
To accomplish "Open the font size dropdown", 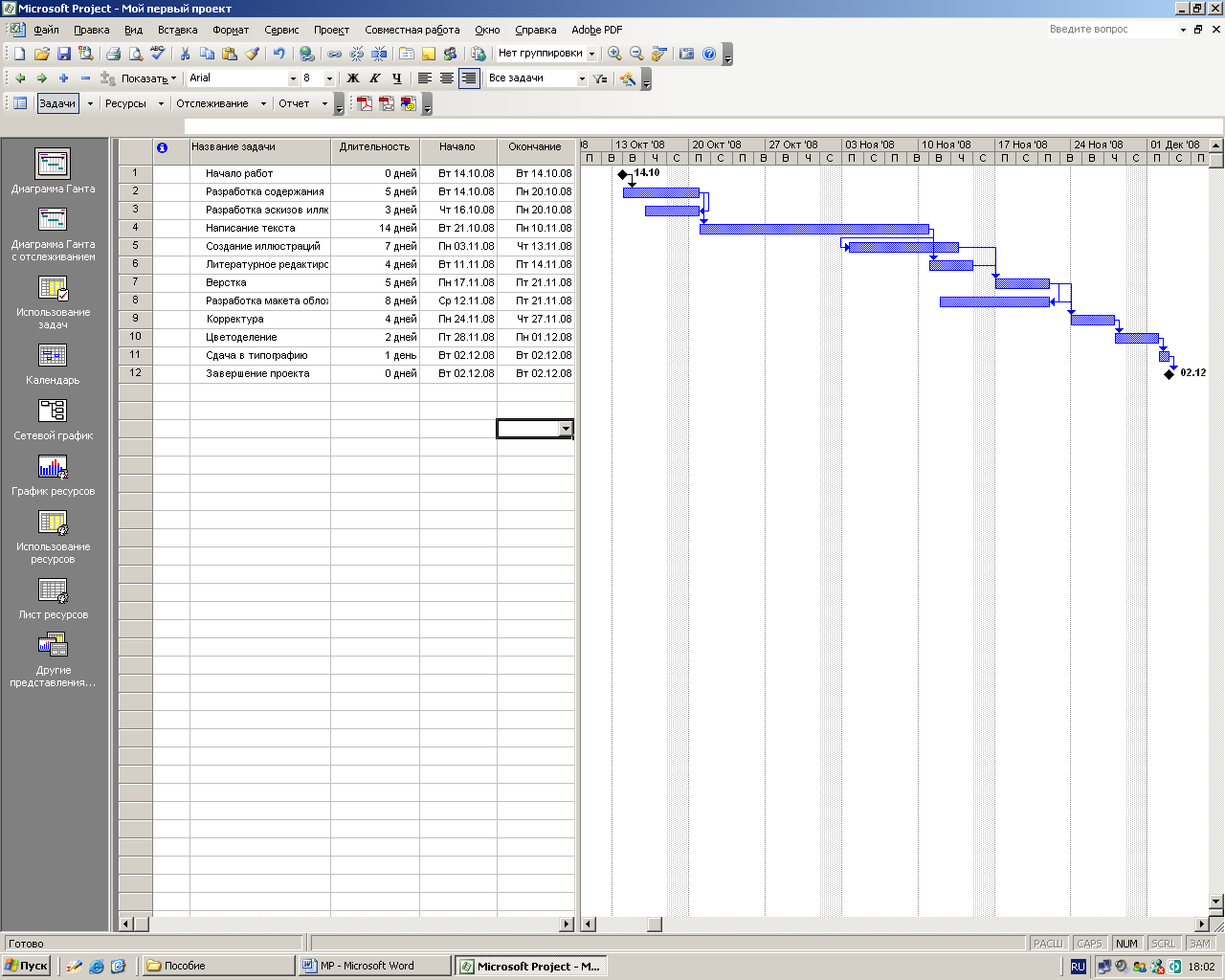I will [329, 78].
